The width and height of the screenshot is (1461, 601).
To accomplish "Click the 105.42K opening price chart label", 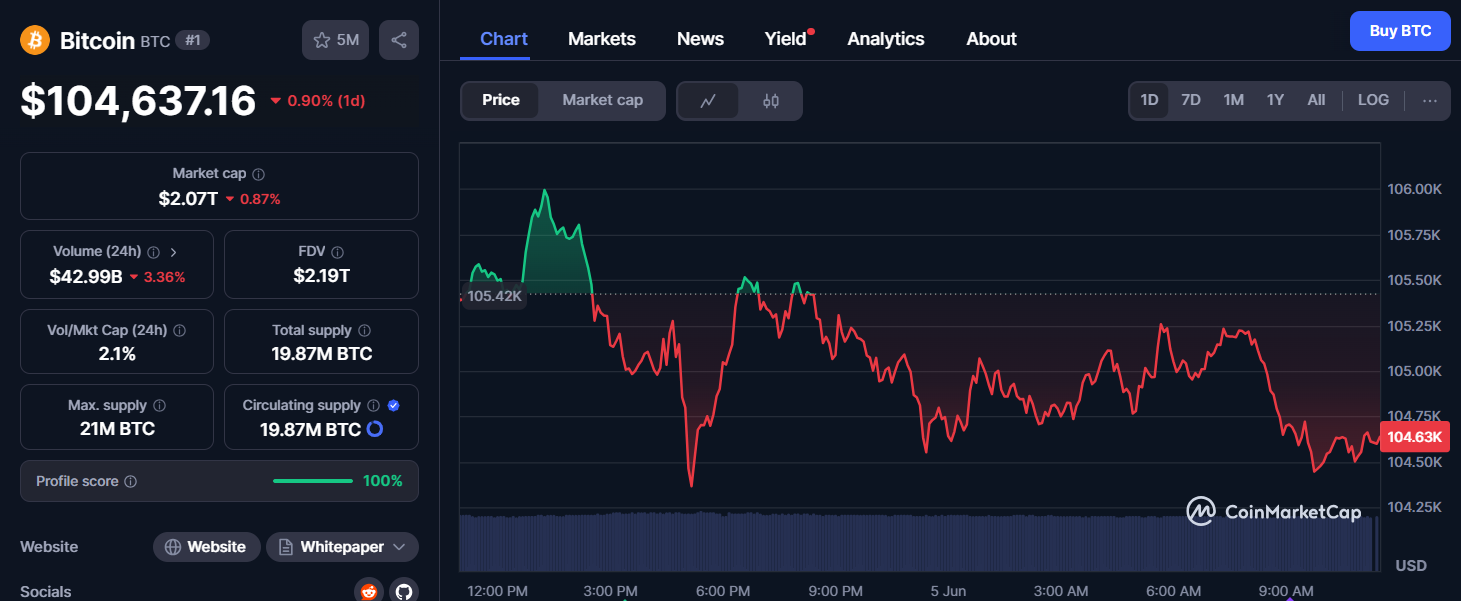I will point(494,296).
